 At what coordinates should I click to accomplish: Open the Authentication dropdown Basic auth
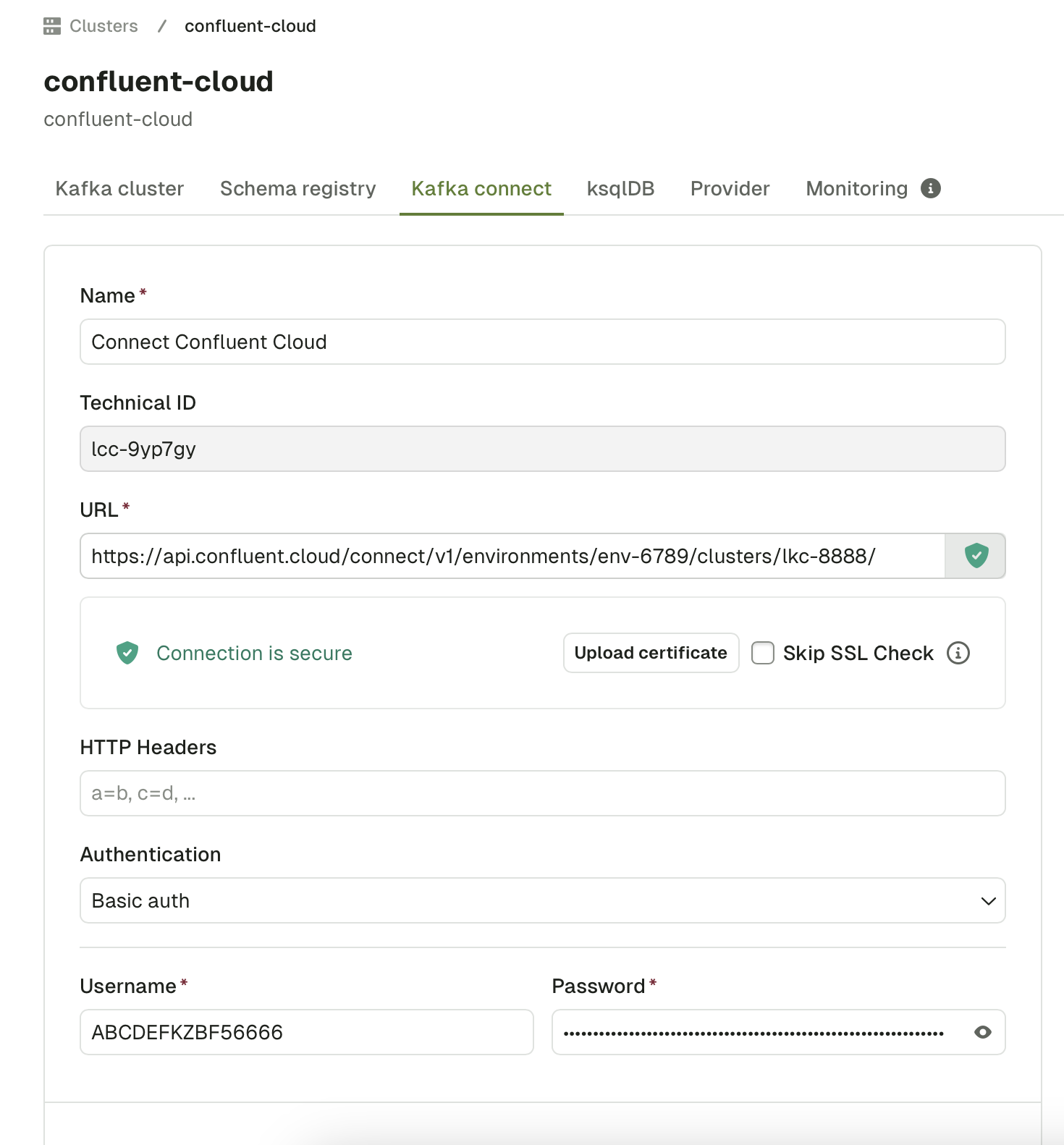coord(542,900)
